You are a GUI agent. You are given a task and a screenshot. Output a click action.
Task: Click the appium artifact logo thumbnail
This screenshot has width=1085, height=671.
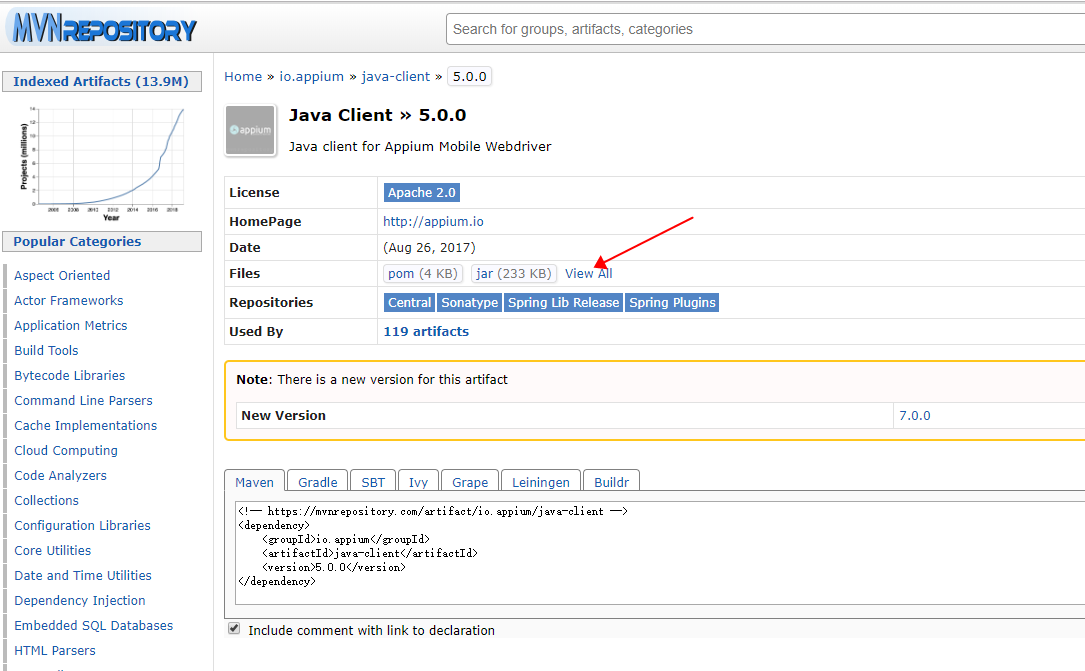tap(250, 130)
